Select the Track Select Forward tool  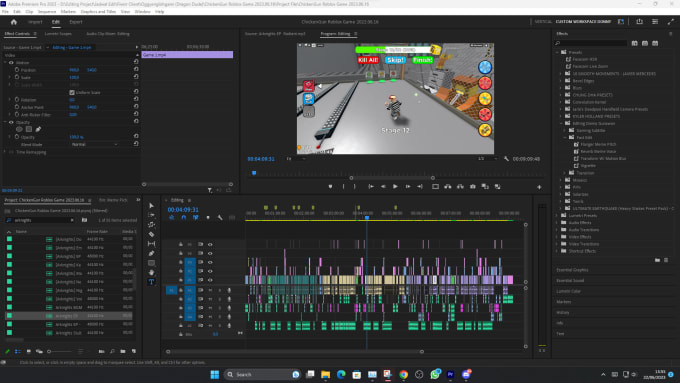coord(151,215)
